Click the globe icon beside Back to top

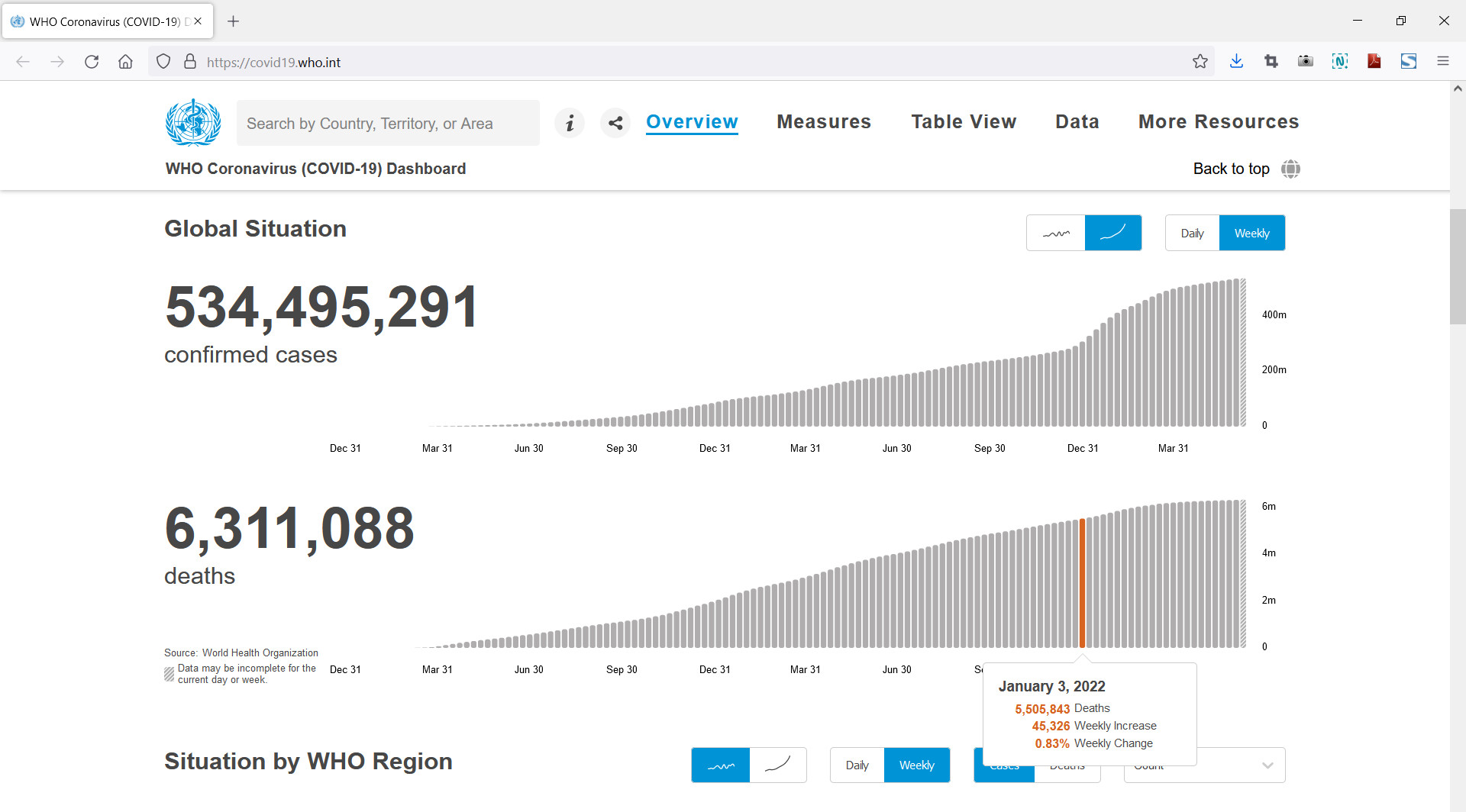(x=1290, y=169)
